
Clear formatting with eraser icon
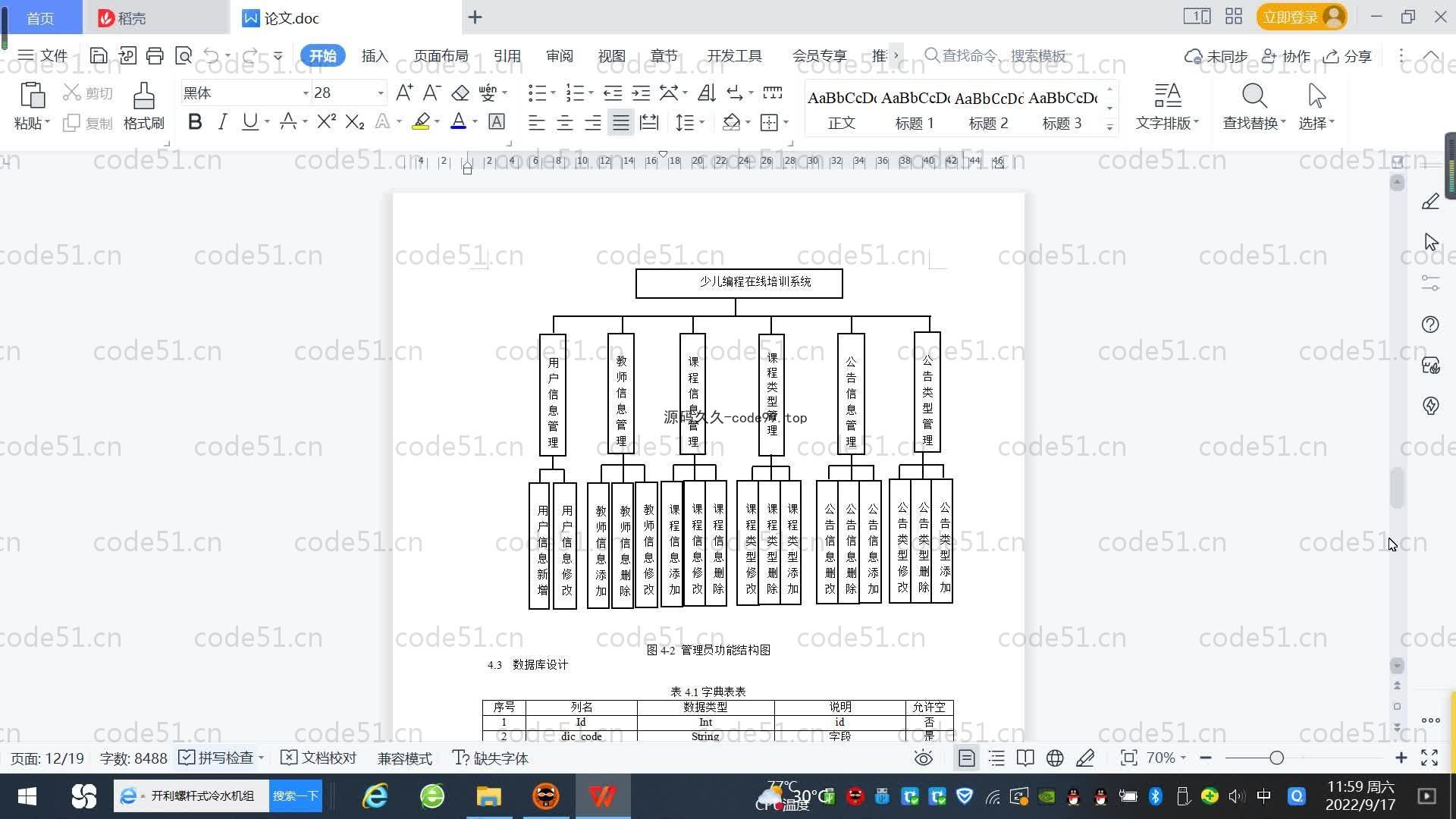pos(460,93)
